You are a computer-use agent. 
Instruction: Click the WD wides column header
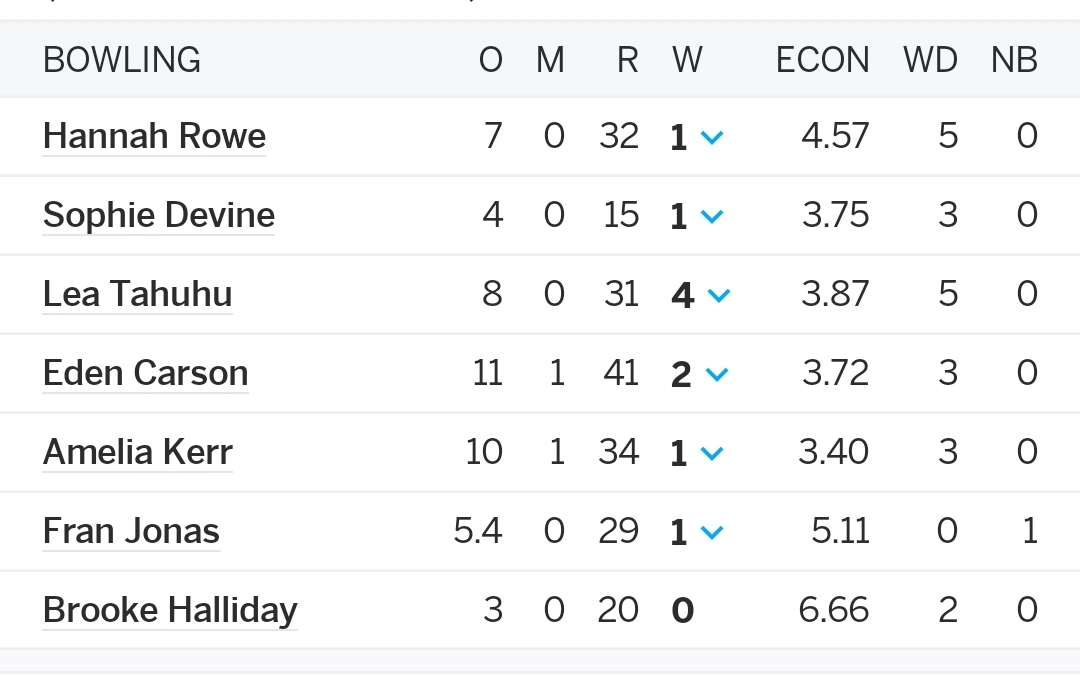click(931, 60)
